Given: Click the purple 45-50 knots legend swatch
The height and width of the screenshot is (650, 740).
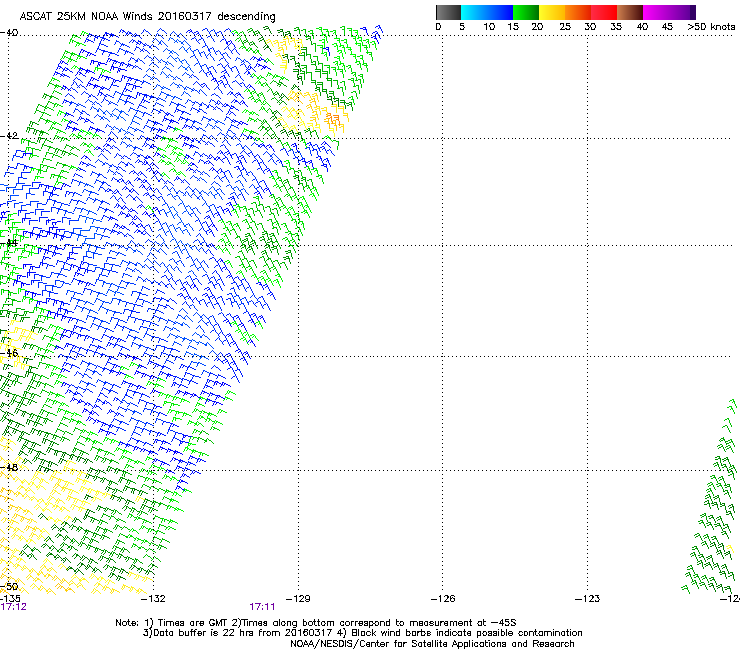Looking at the screenshot, I should tap(682, 12).
